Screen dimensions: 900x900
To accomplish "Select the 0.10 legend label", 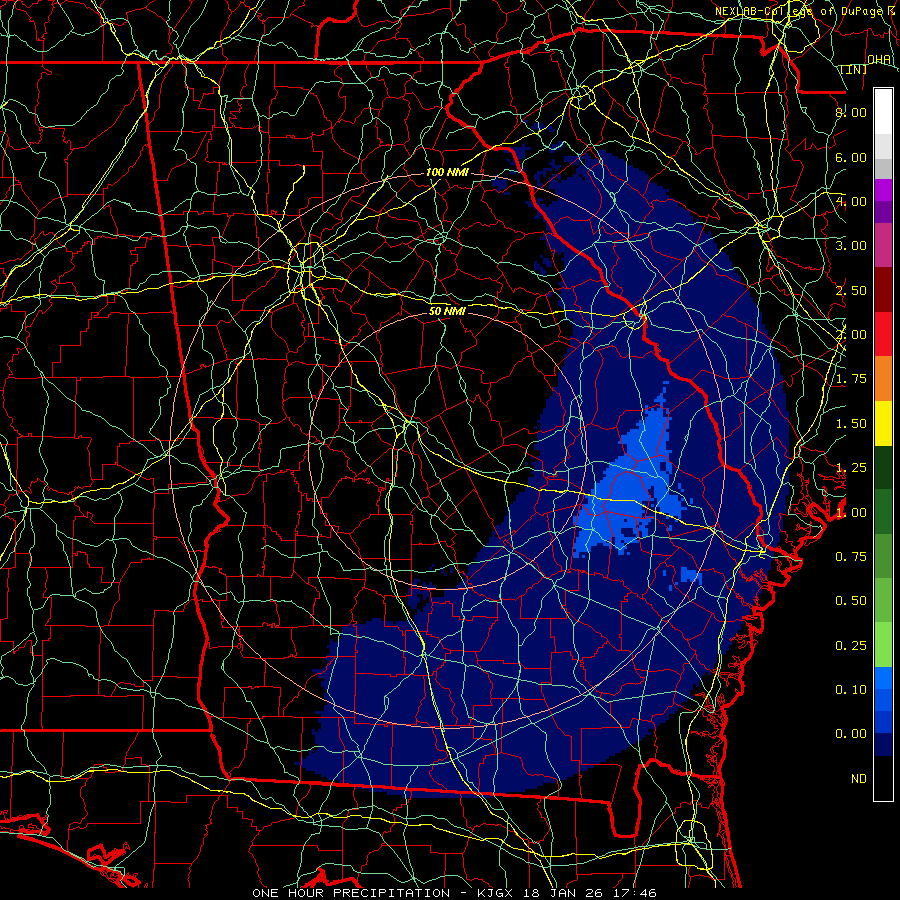I will click(851, 689).
